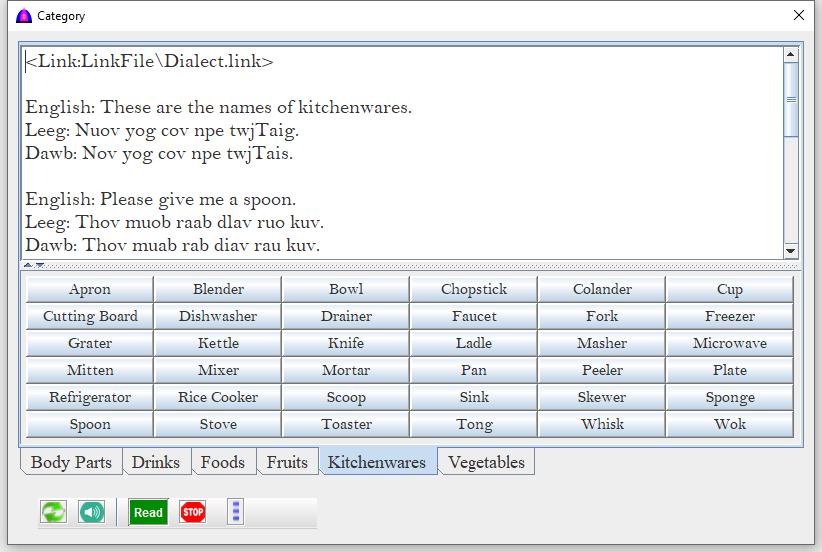Click the Category window app icon
The width and height of the screenshot is (822, 552).
(24, 15)
